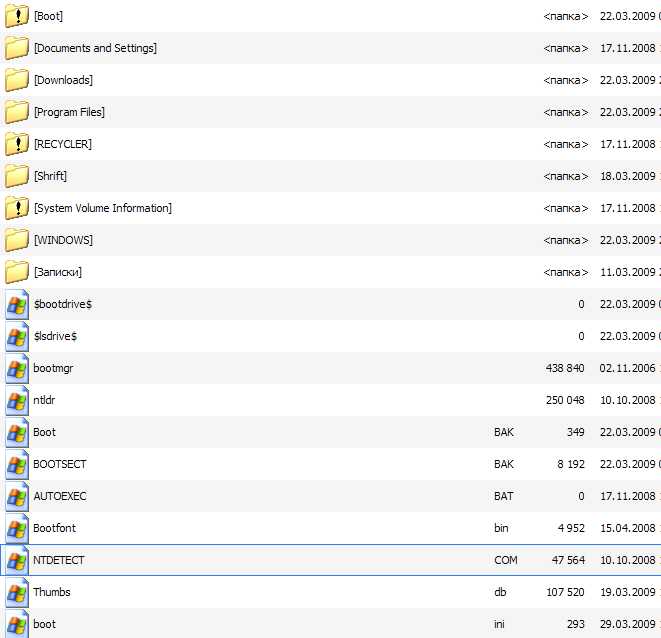Click the 107 520 size of Thumbs

[565, 593]
